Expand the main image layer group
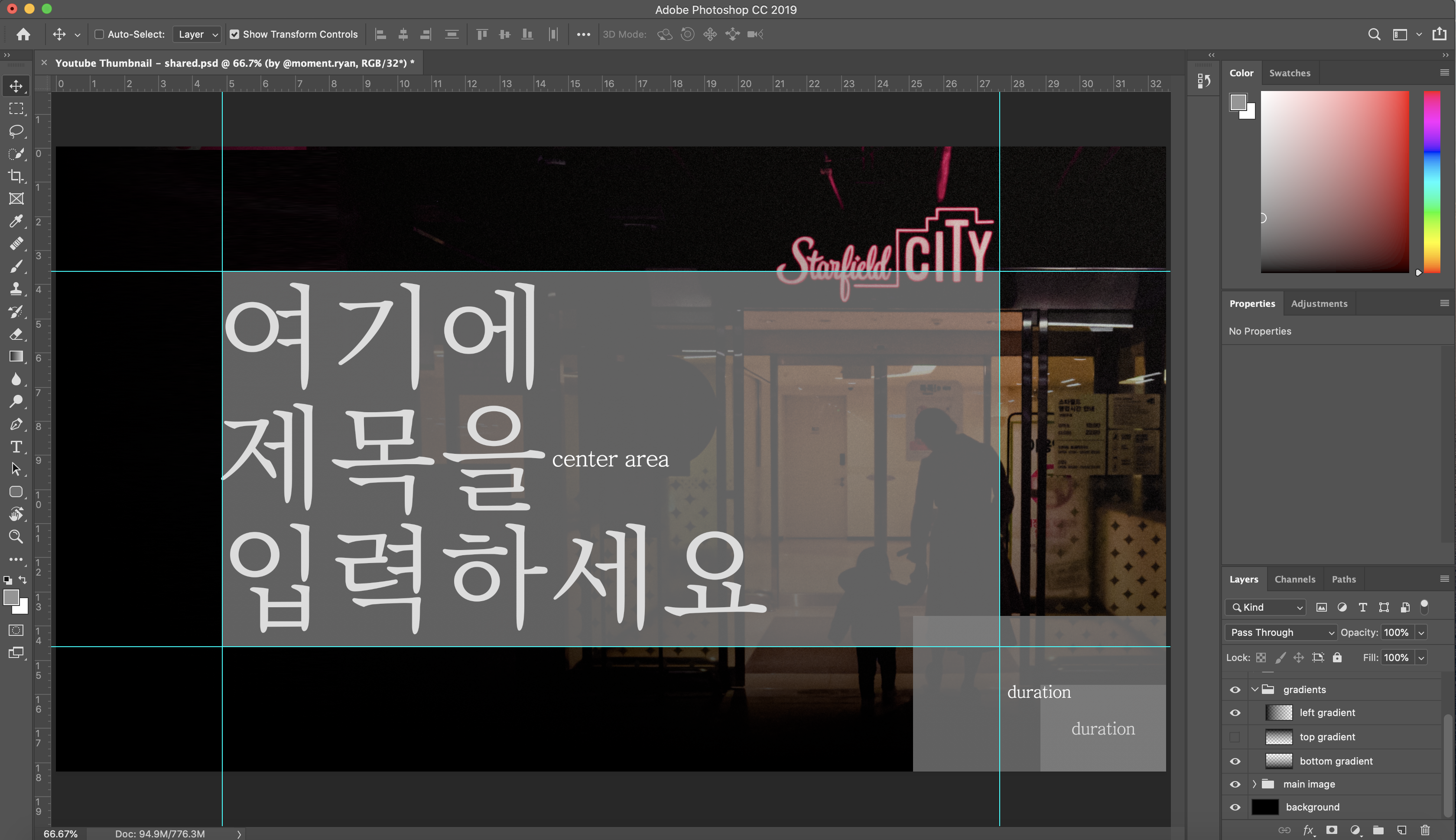 pyautogui.click(x=1254, y=784)
